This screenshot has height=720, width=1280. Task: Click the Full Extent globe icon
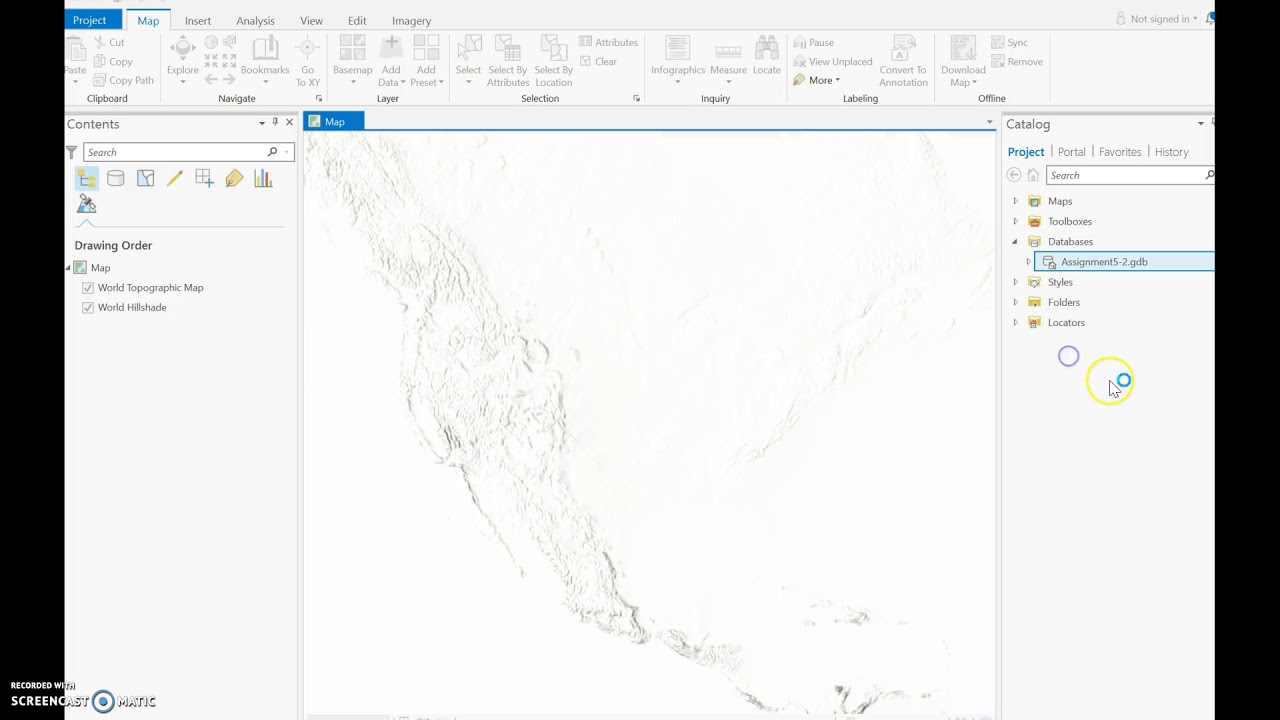[212, 42]
